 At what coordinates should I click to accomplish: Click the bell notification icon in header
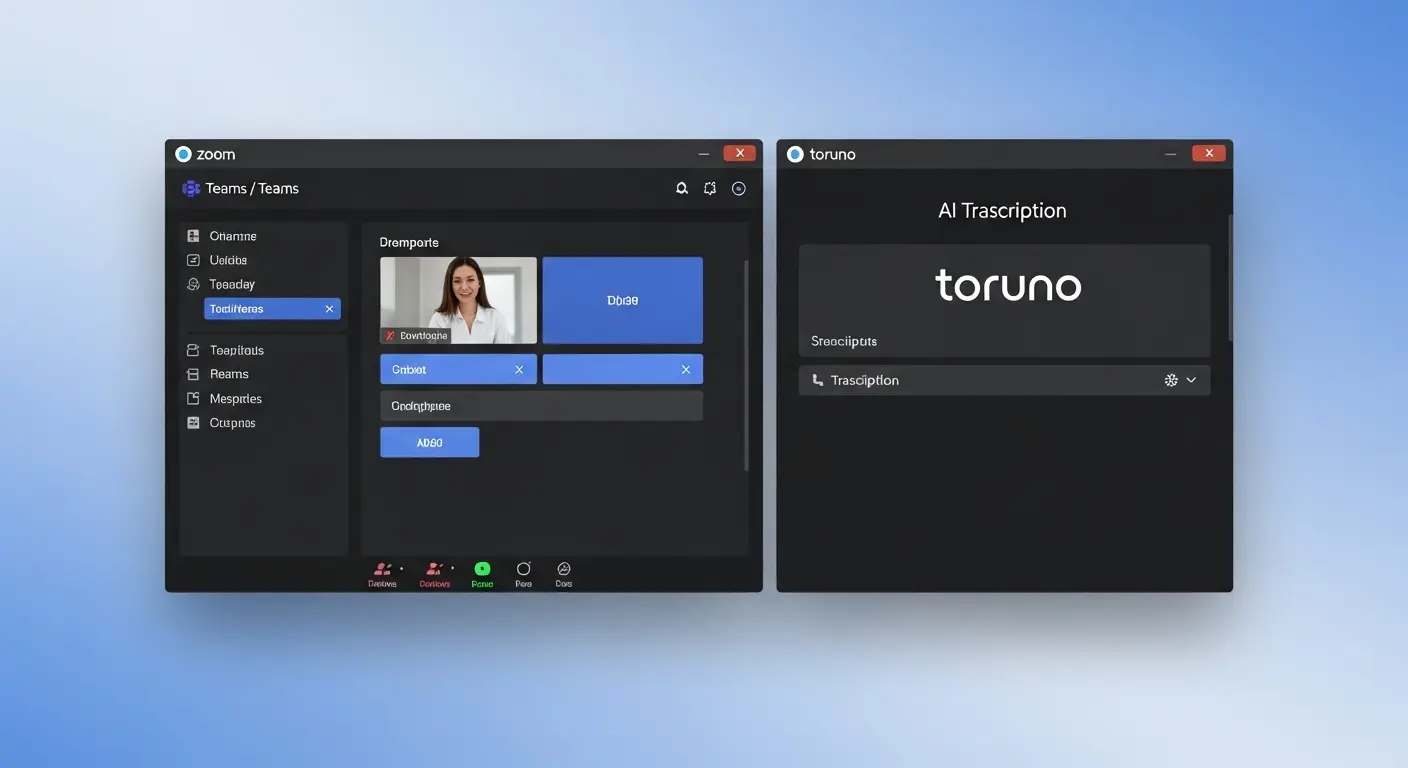pos(682,188)
